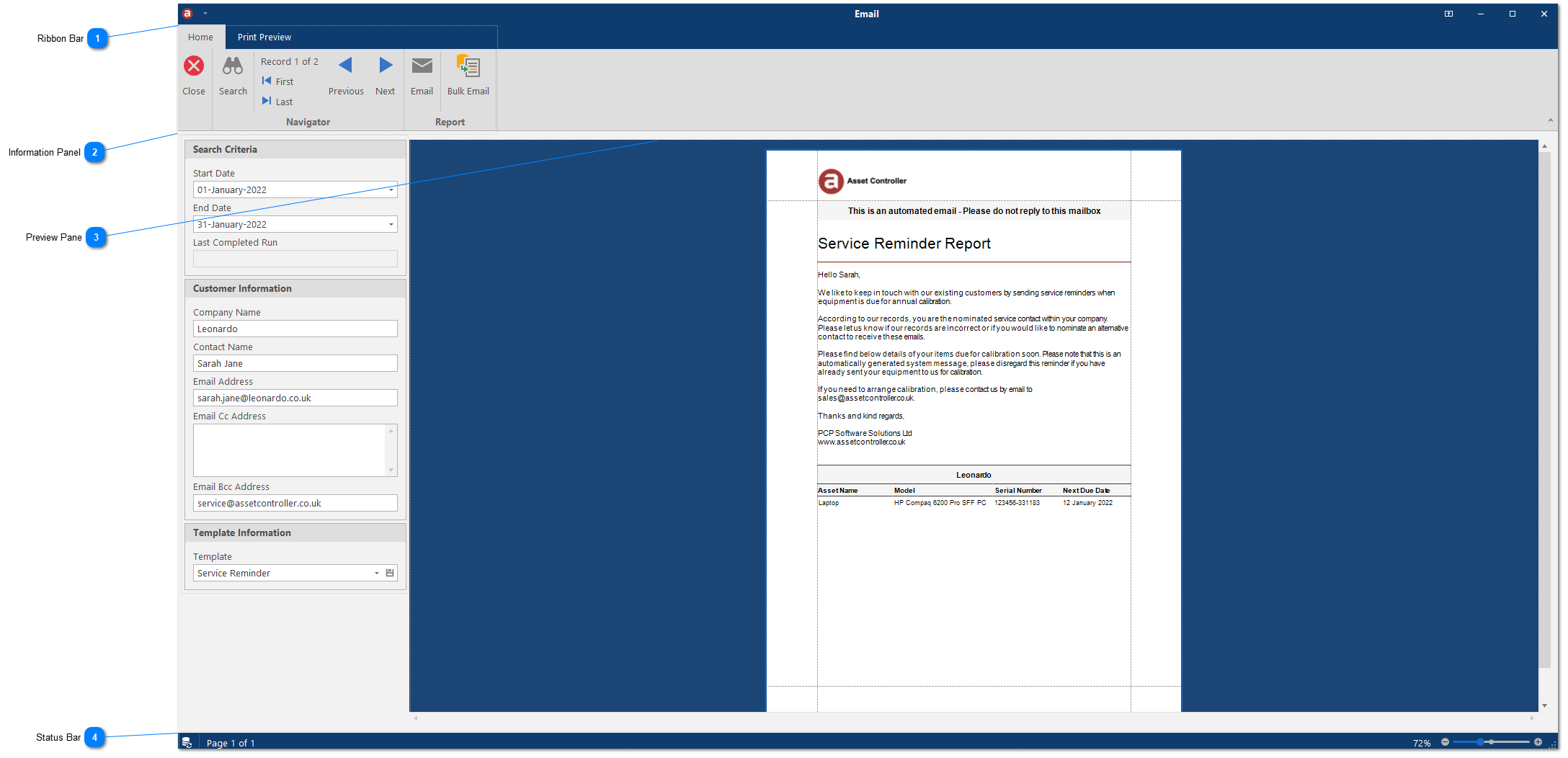Save template icon beside Service Reminder

point(390,573)
